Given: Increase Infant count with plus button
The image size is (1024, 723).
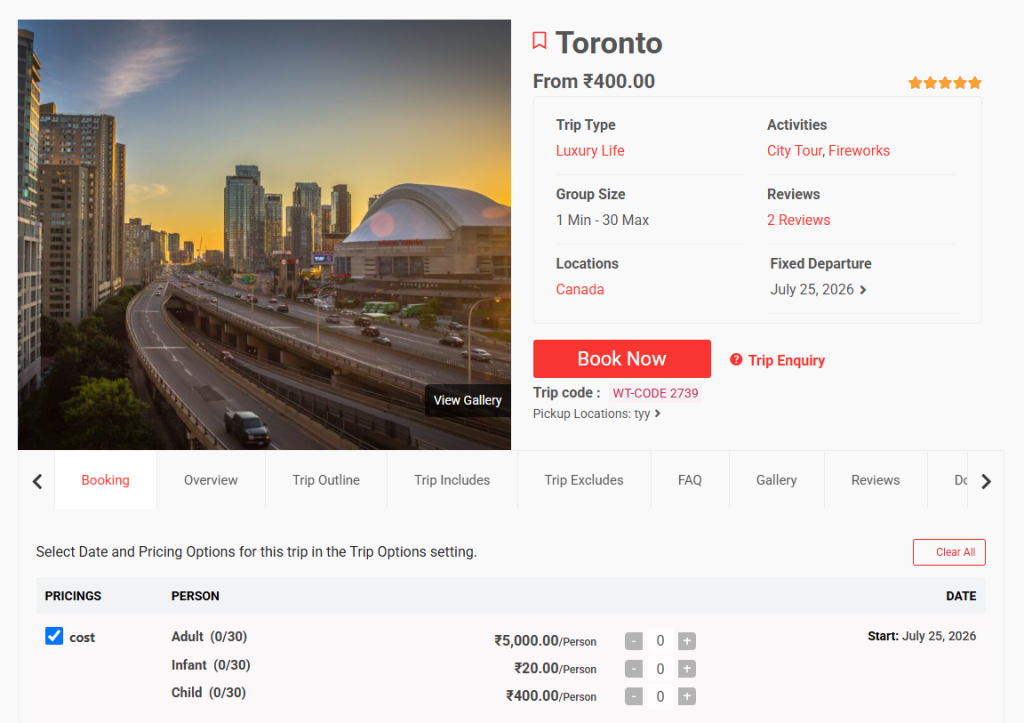Looking at the screenshot, I should [x=686, y=669].
